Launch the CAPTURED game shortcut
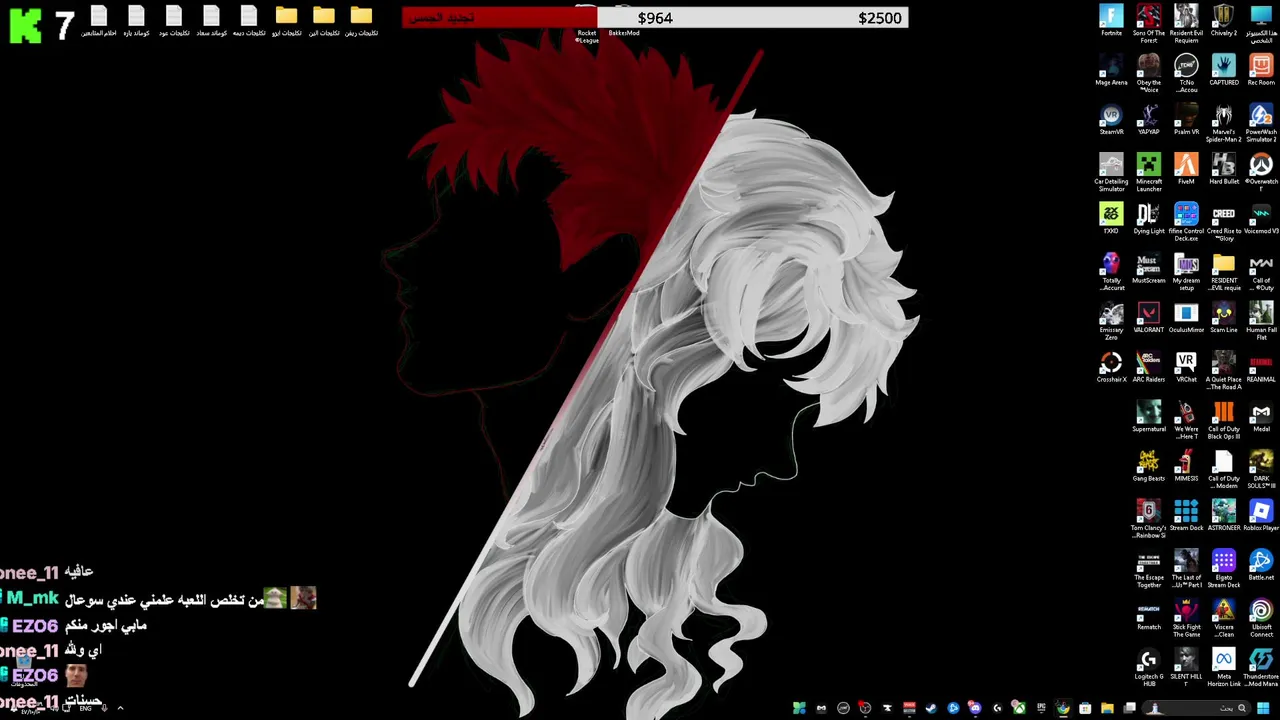The height and width of the screenshot is (720, 1280). tap(1224, 70)
